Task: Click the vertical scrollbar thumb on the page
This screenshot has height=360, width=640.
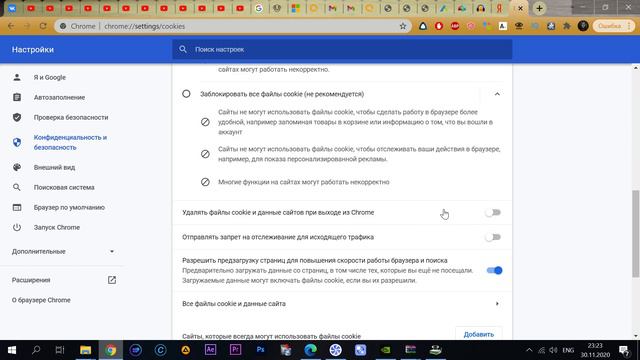Action: 636,234
